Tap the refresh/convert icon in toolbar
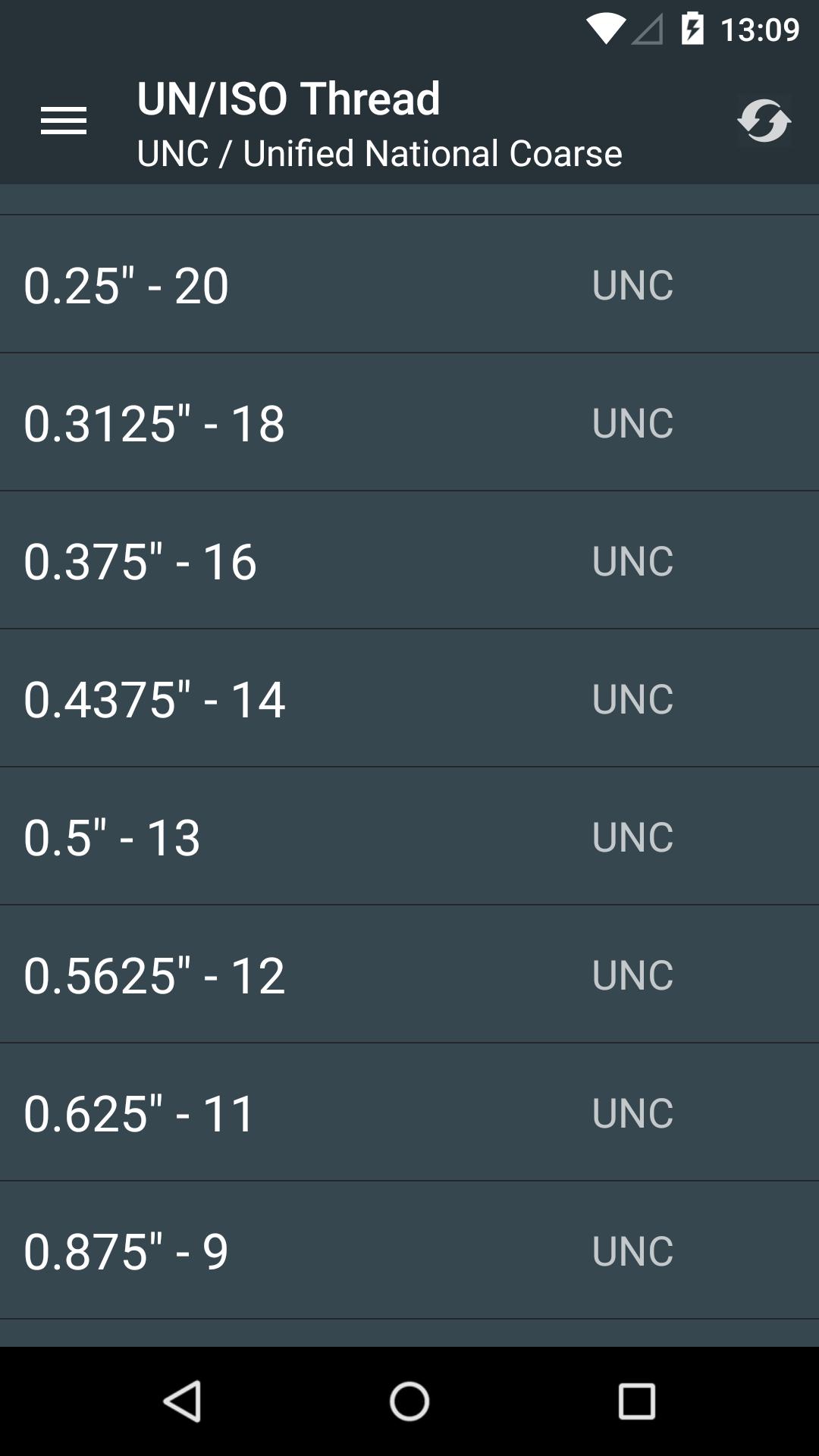The width and height of the screenshot is (819, 1456). pyautogui.click(x=764, y=121)
